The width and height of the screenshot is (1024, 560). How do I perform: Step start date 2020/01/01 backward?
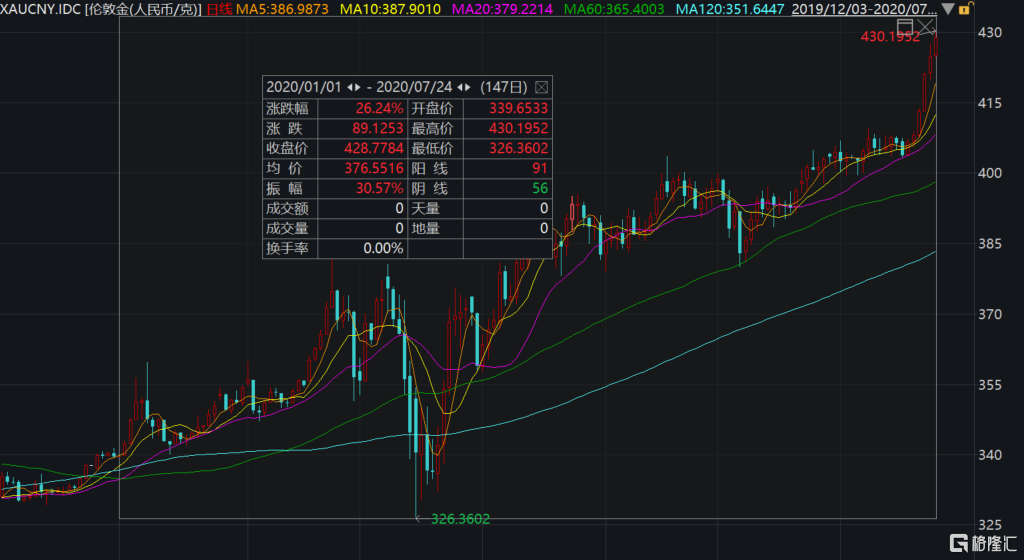pyautogui.click(x=349, y=87)
